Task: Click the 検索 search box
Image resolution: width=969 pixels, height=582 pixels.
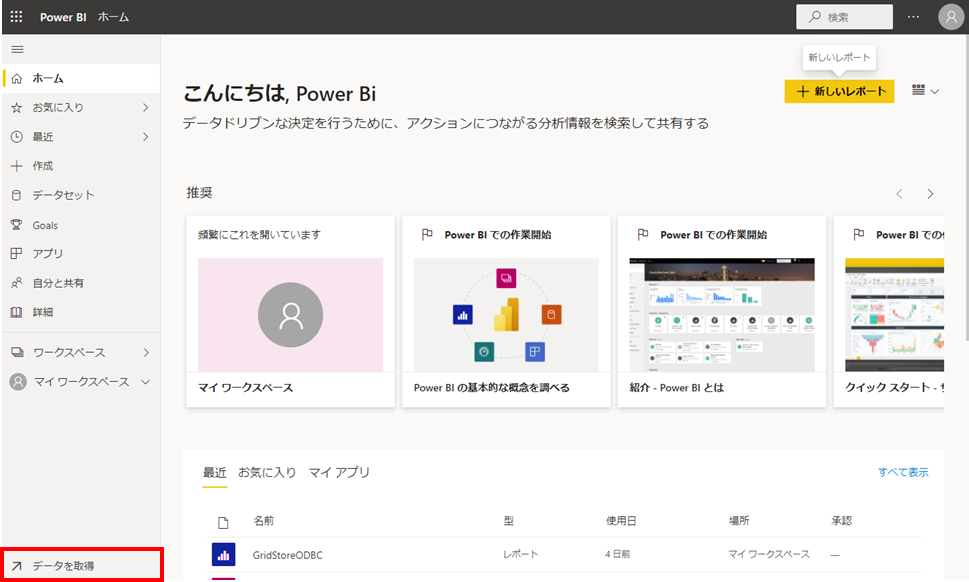Action: 844,17
